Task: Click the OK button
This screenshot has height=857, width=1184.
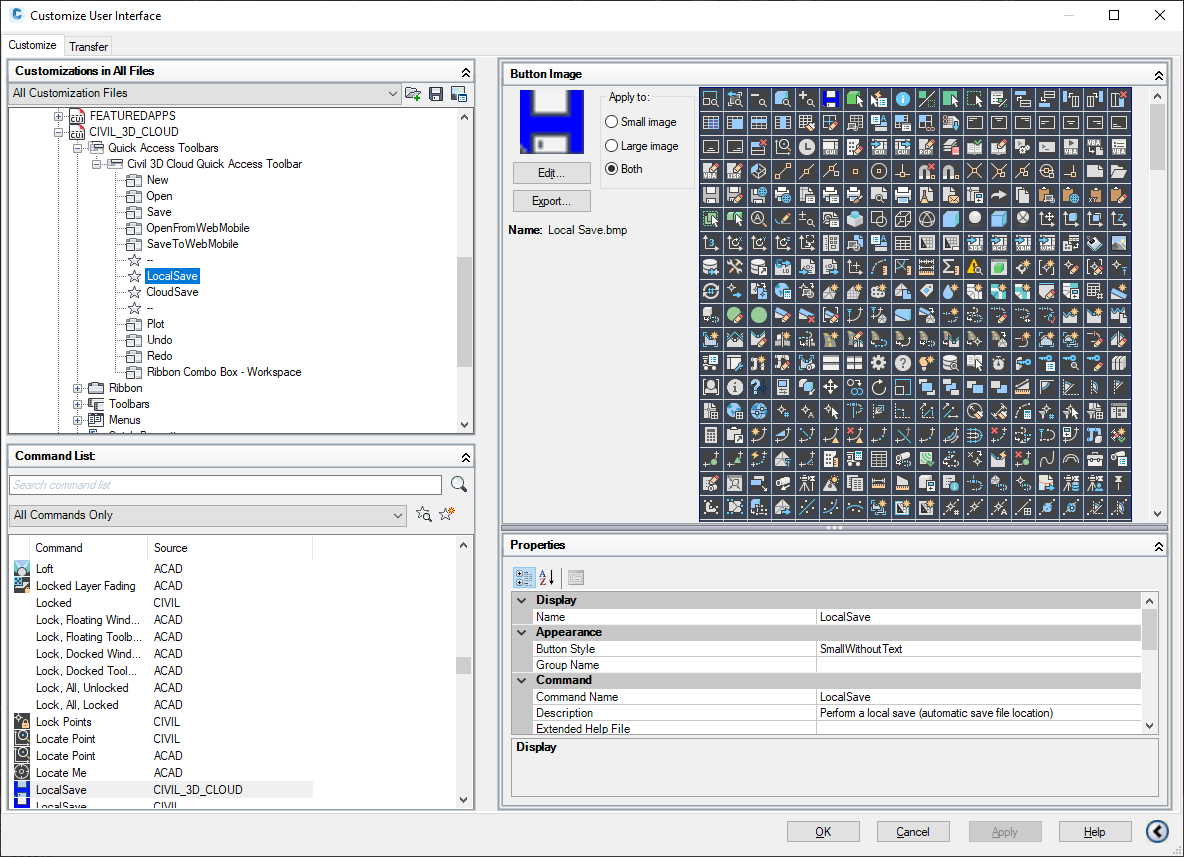Action: pos(823,832)
